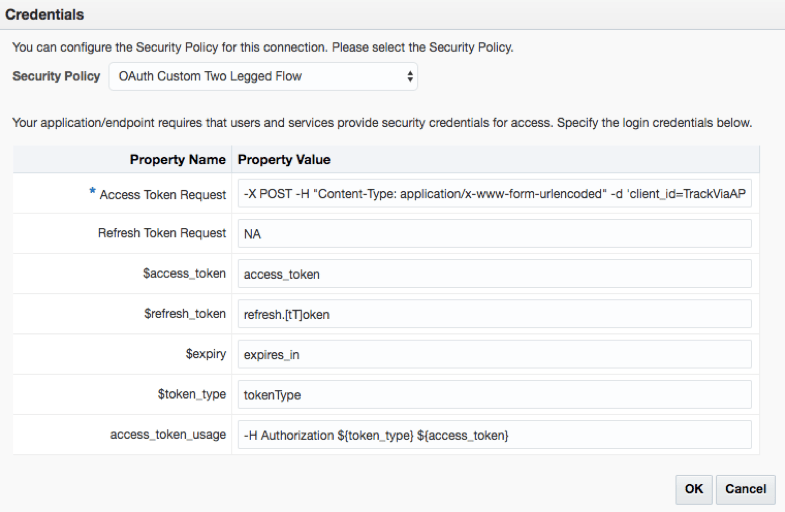Select the Refresh Token Request row label
Viewport: 785px width, 512px height.
tap(162, 234)
